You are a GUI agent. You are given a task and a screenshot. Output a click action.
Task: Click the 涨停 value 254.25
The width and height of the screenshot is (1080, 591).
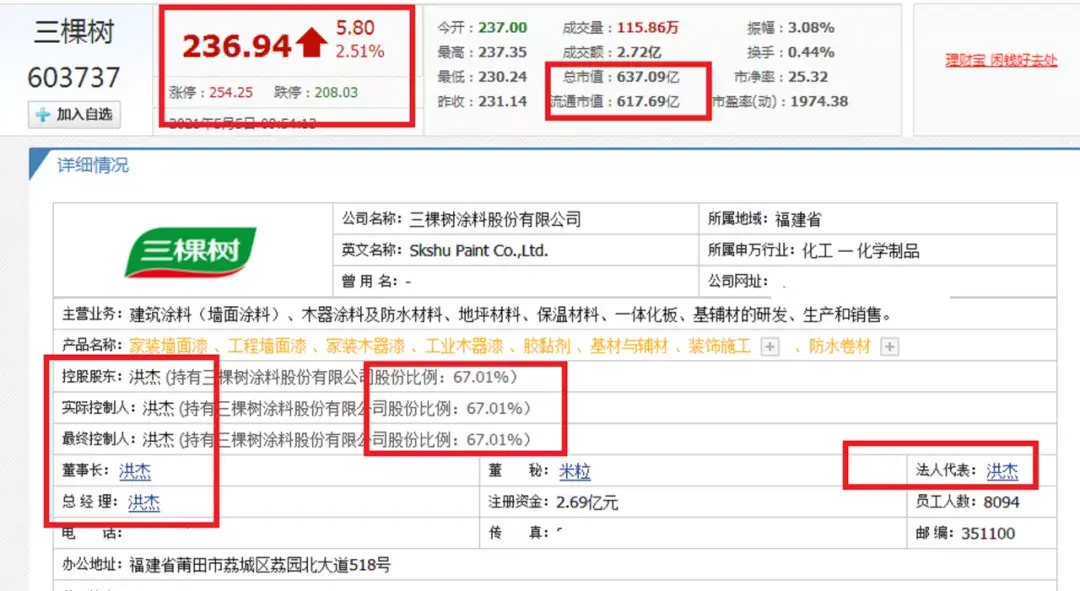click(x=231, y=92)
